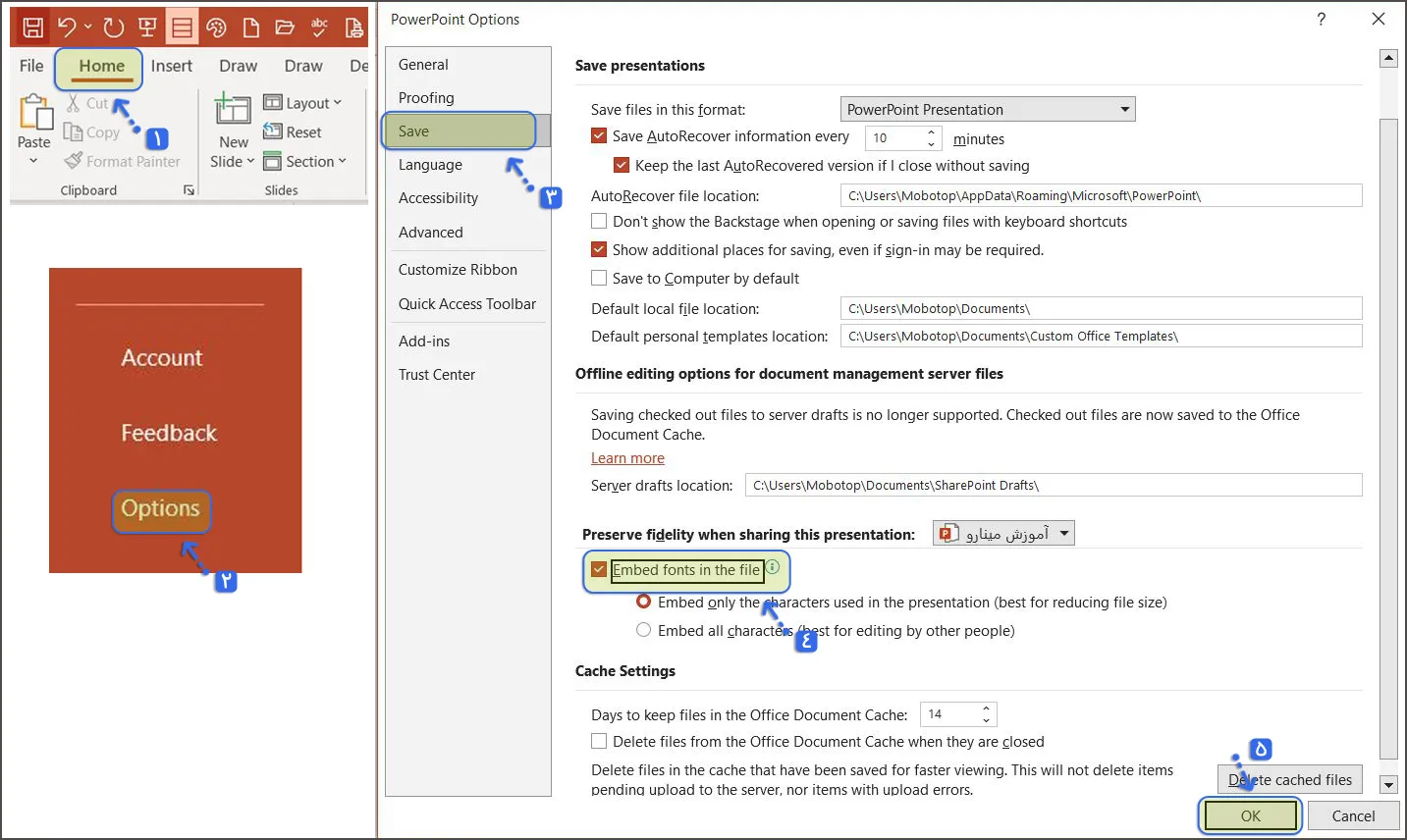Screen dimensions: 1407x840
Task: Click the Save icon in the quick access toolbar
Action: [32, 27]
